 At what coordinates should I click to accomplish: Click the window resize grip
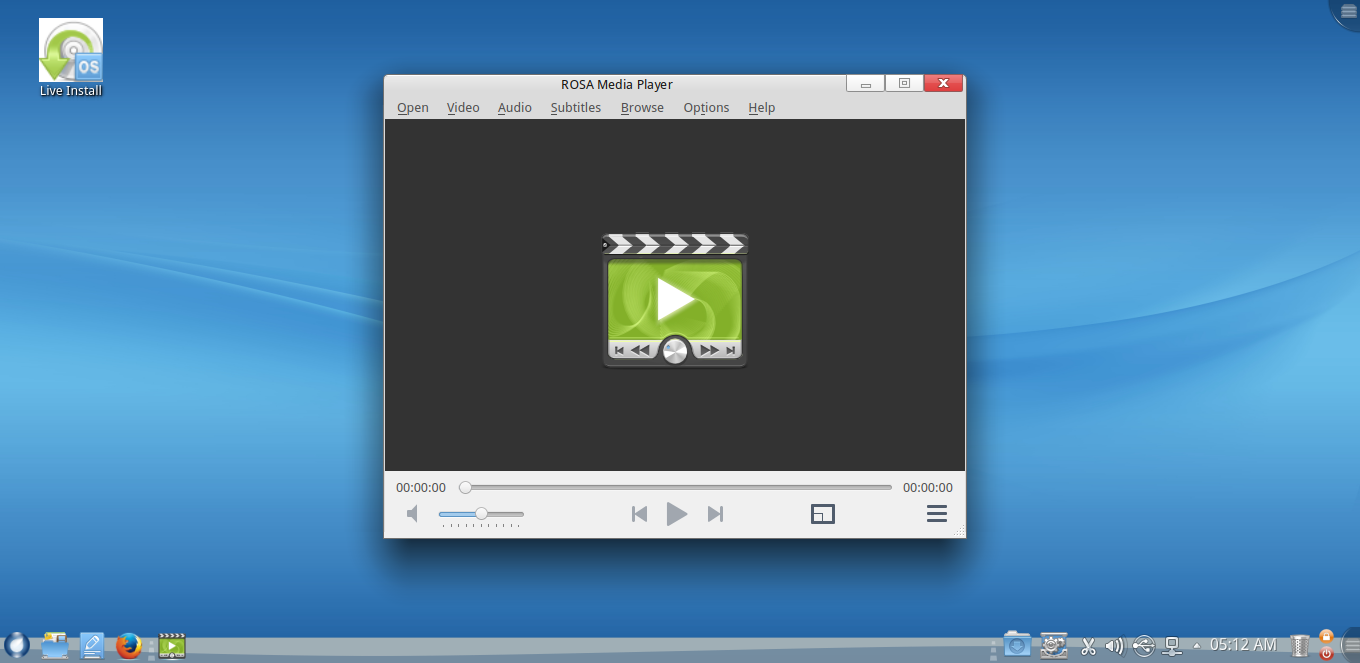pos(958,531)
